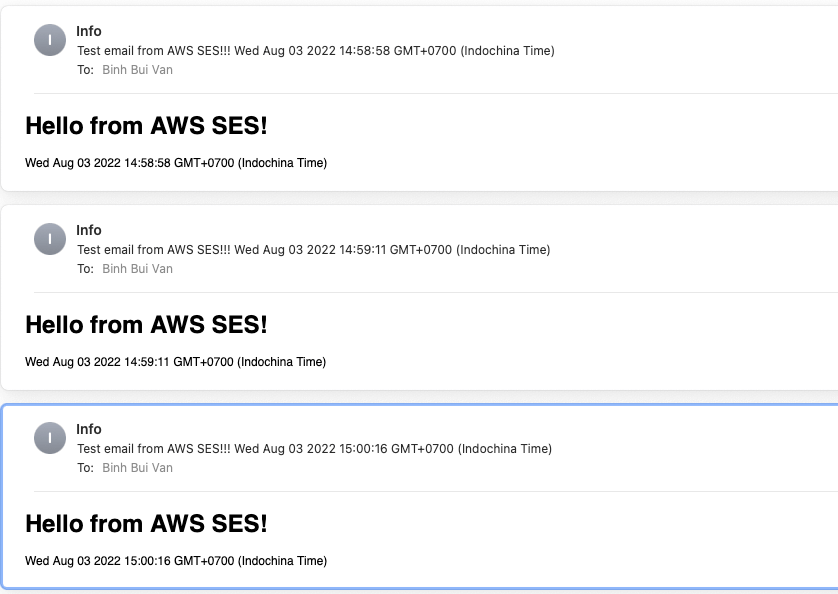The image size is (838, 594).
Task: Click the Hello from AWS SES heading in the 15:00:16 email
Action: tap(146, 523)
